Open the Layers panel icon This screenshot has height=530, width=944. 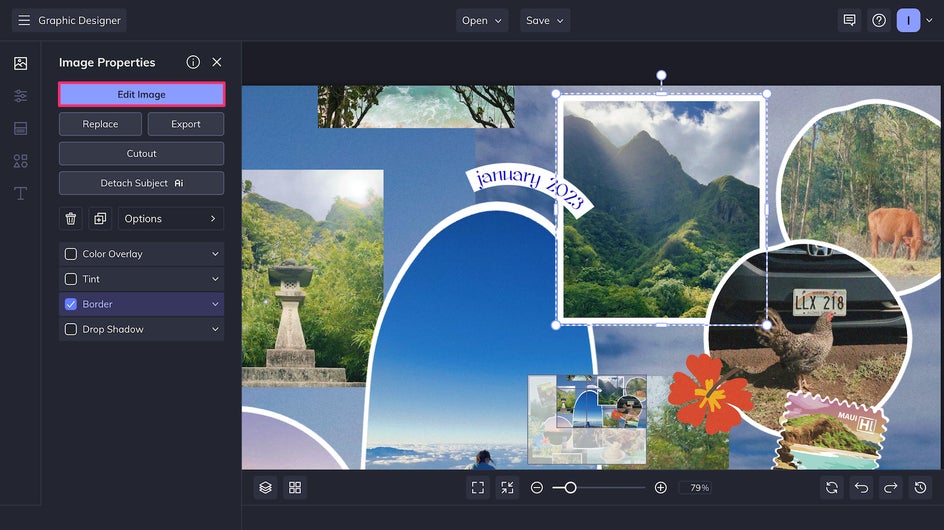coord(266,488)
